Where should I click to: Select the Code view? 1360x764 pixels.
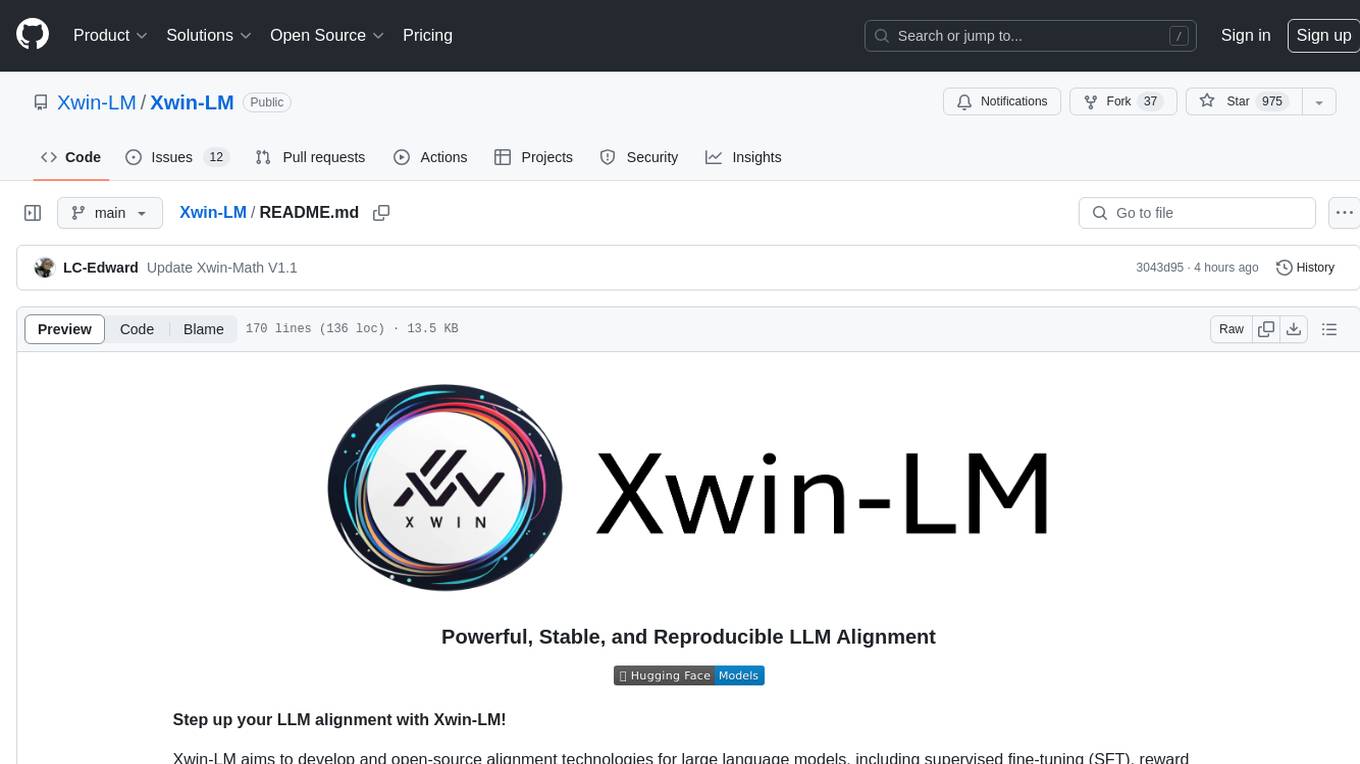click(x=137, y=329)
